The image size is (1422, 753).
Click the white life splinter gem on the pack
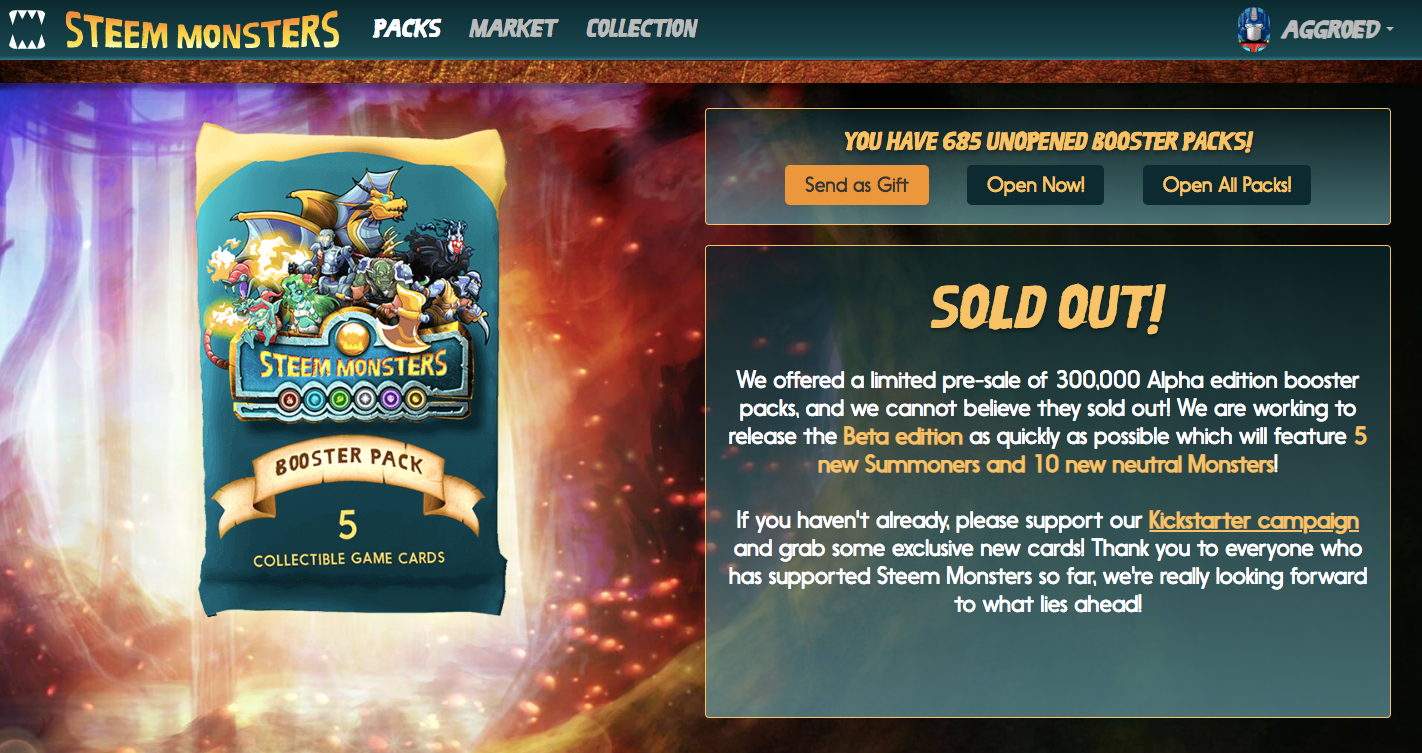point(365,400)
